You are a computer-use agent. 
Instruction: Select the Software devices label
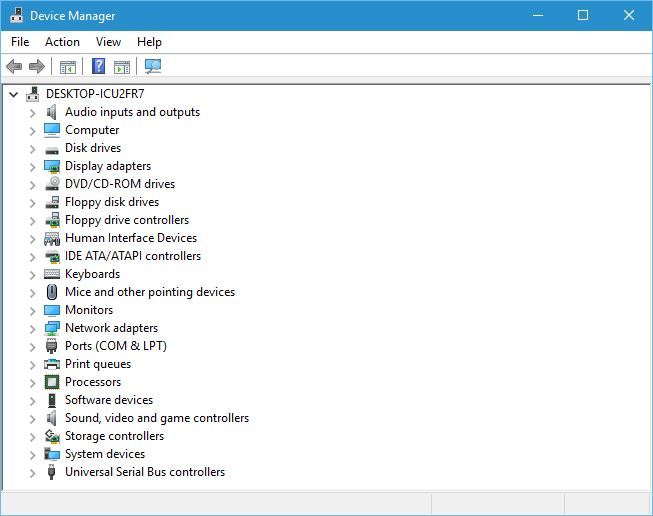coord(109,400)
